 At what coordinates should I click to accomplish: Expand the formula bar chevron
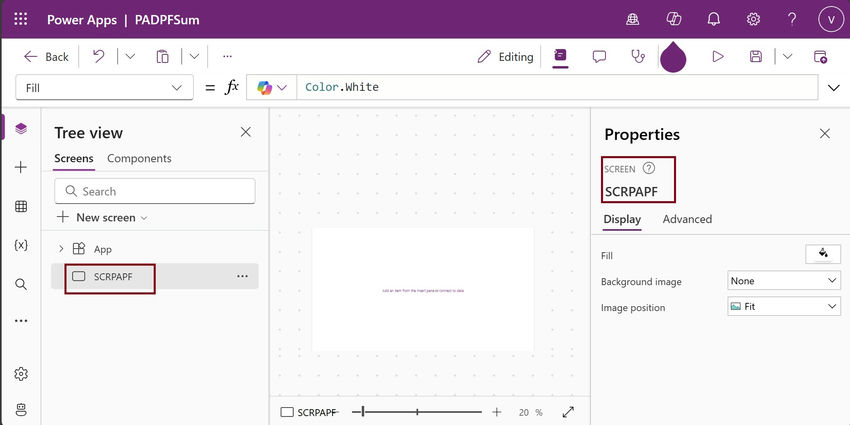coord(834,88)
